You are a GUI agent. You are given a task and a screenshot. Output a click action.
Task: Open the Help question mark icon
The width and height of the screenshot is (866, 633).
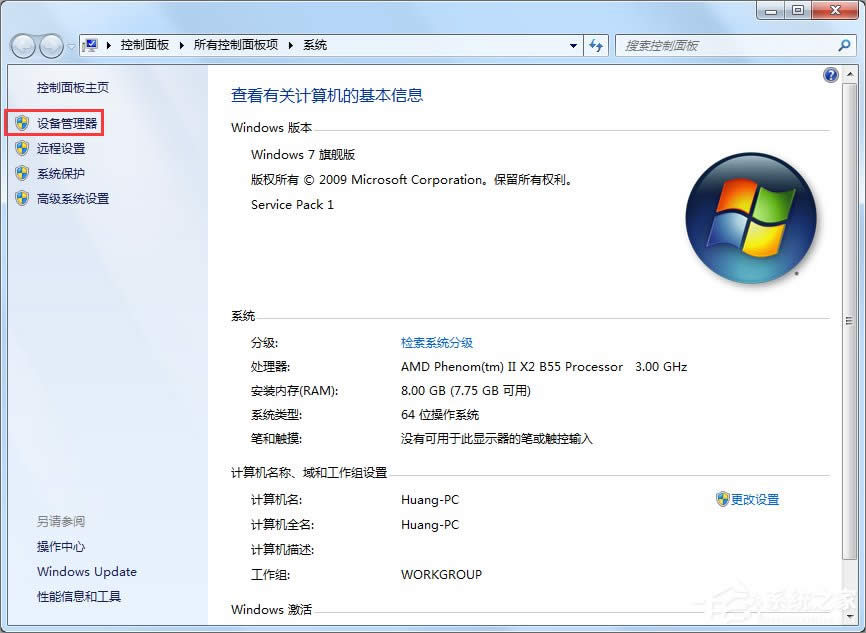tap(831, 75)
